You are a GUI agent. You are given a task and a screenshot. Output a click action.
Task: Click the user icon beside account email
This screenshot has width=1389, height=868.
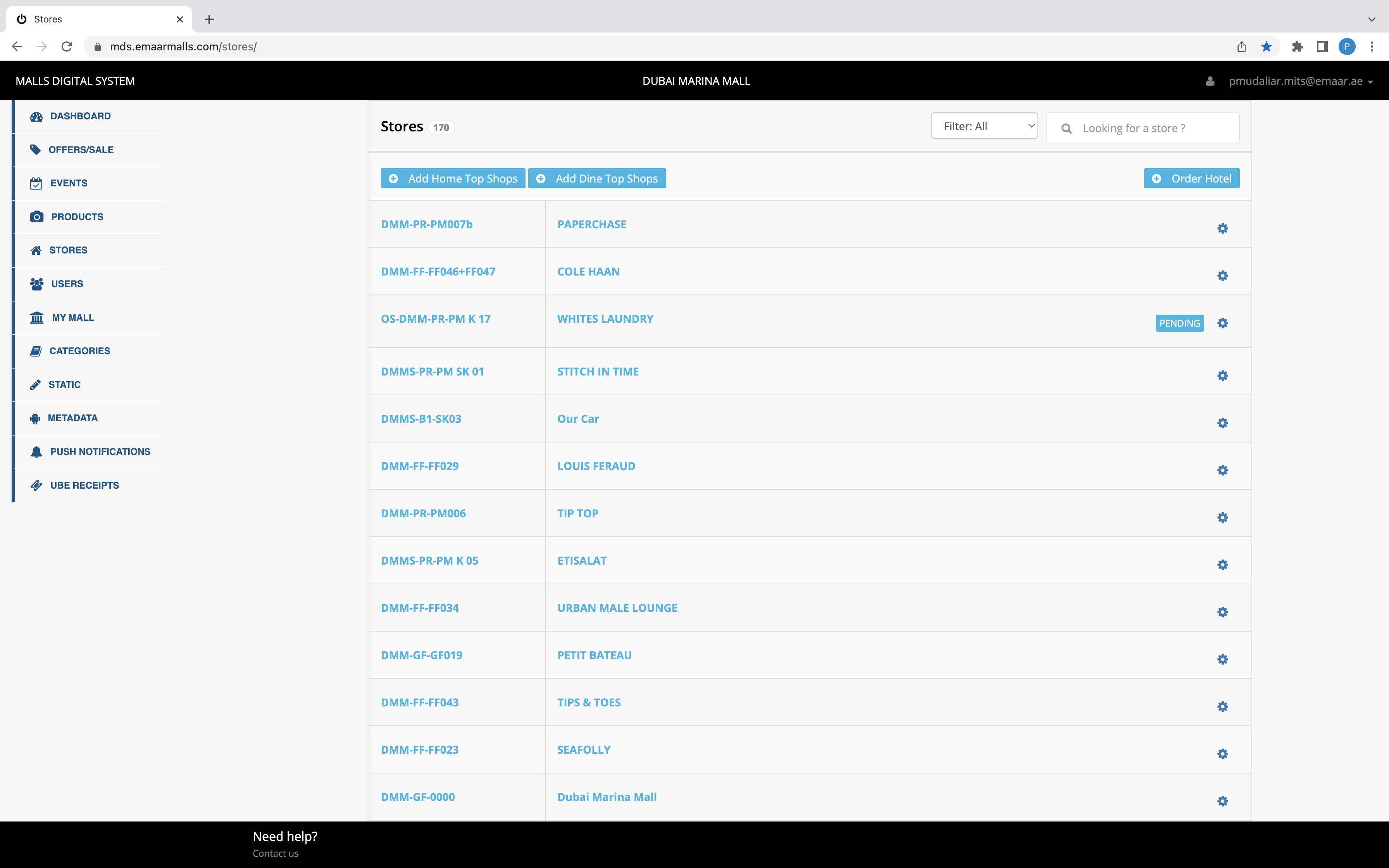click(x=1210, y=81)
